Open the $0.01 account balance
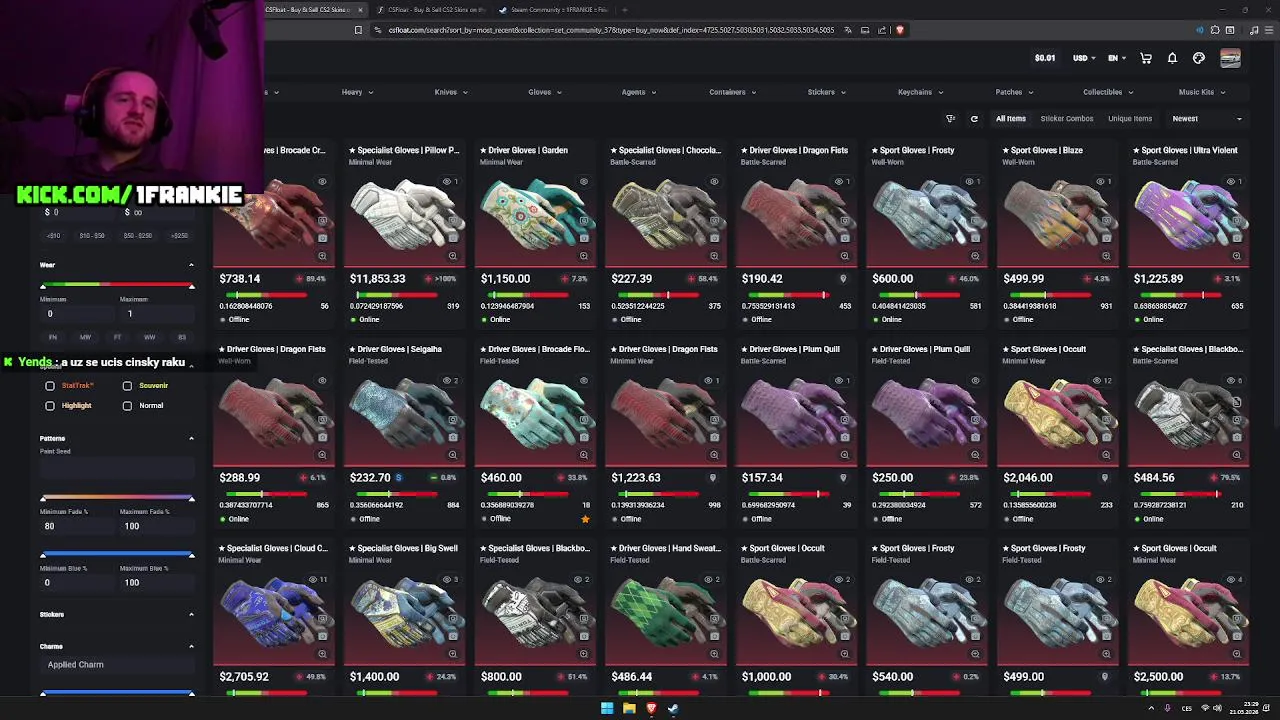 click(1045, 58)
